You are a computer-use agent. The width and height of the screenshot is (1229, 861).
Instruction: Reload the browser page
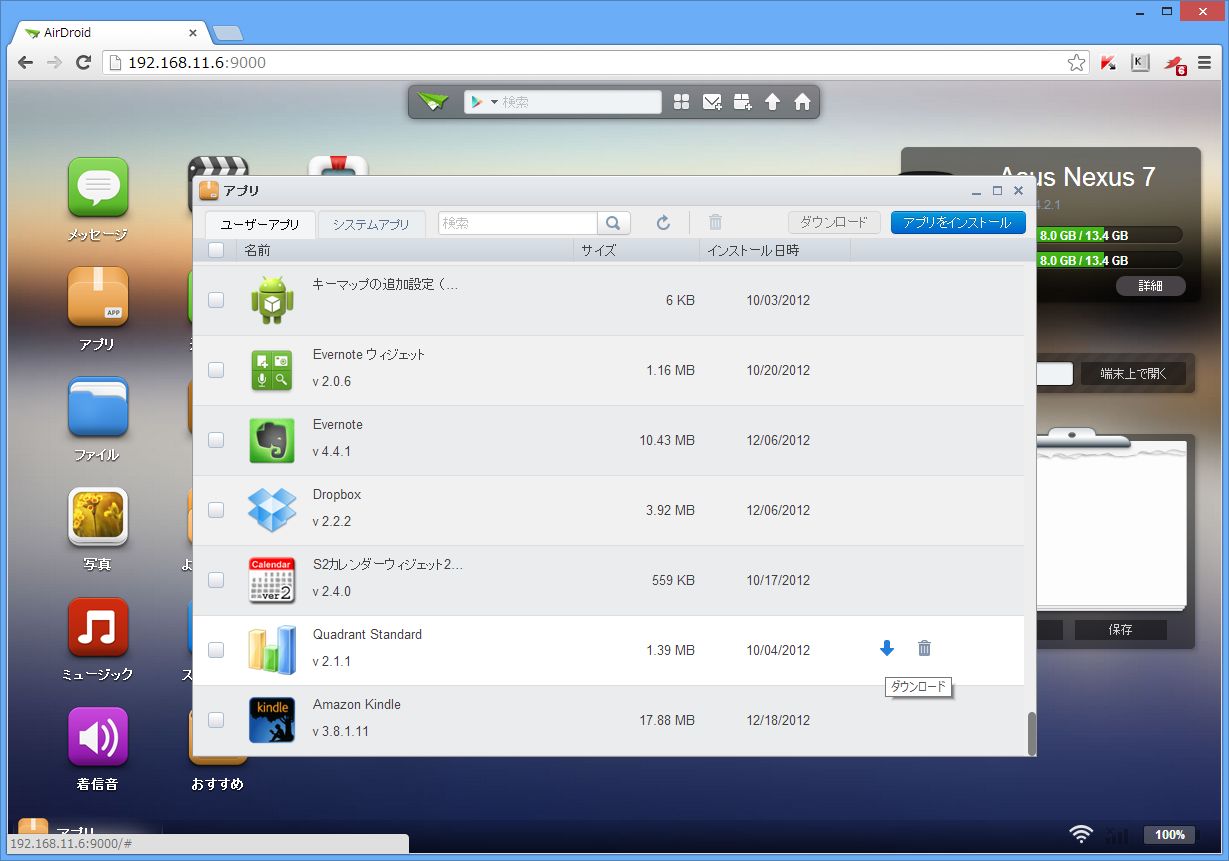(x=84, y=63)
